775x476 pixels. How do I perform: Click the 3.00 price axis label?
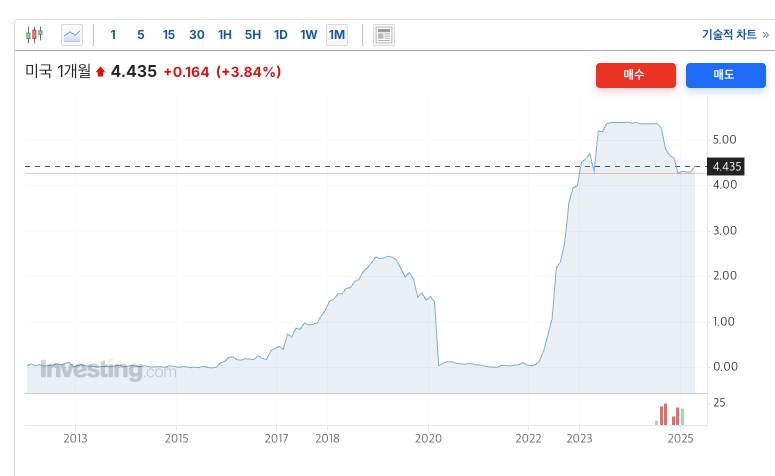[x=725, y=231]
